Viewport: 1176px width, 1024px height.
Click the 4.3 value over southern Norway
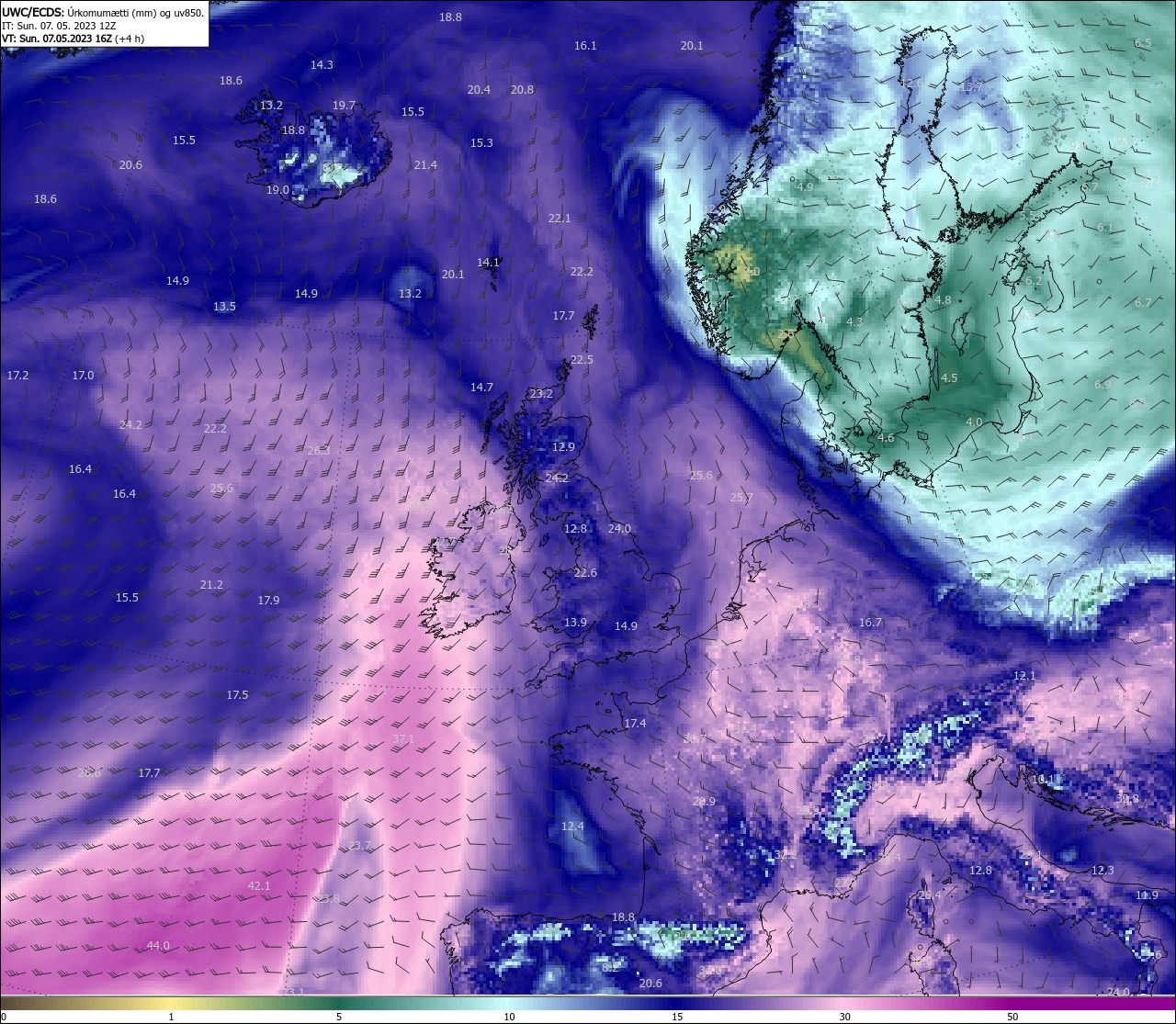tap(854, 321)
